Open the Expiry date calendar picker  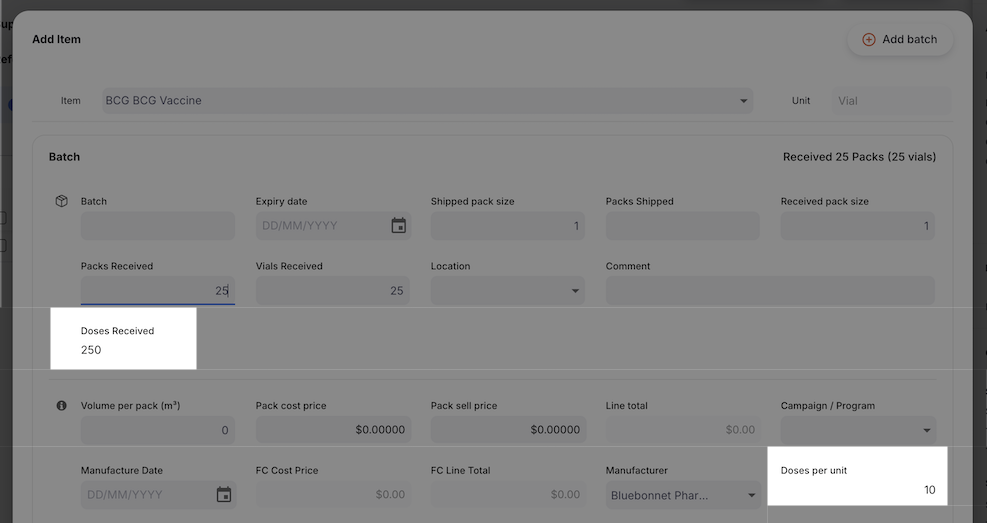398,225
